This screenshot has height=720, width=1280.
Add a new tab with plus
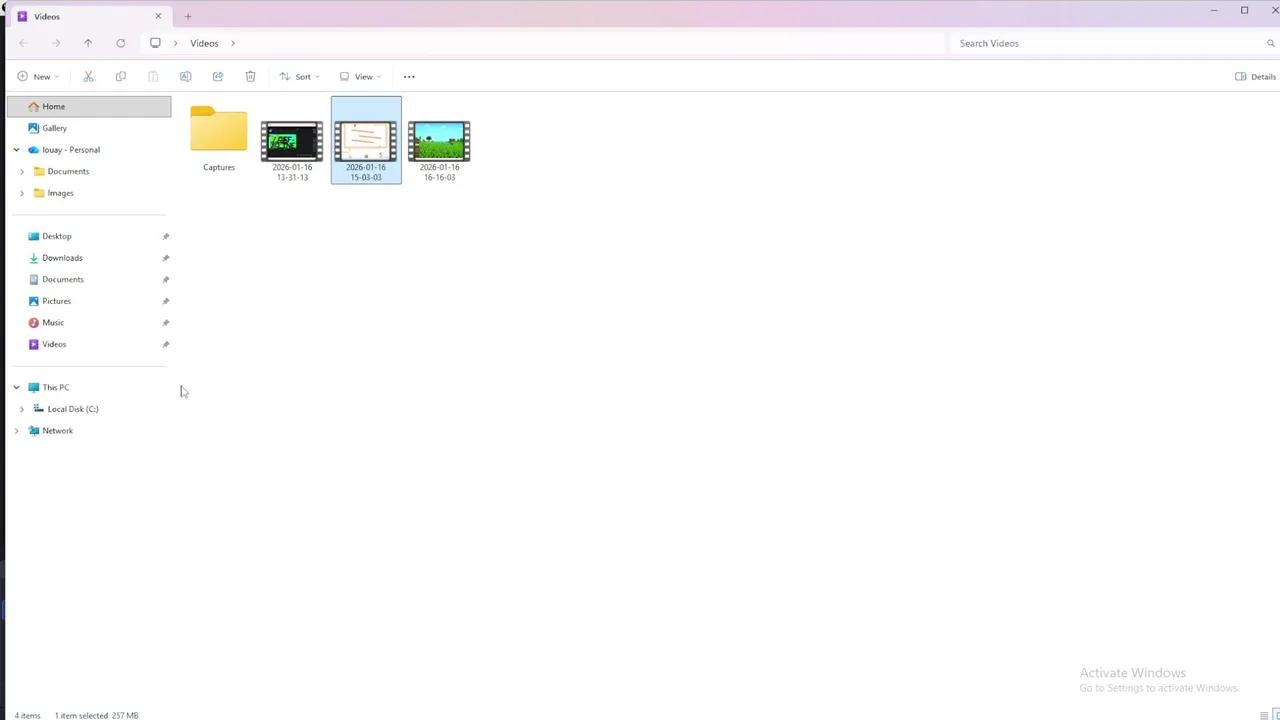coord(187,16)
